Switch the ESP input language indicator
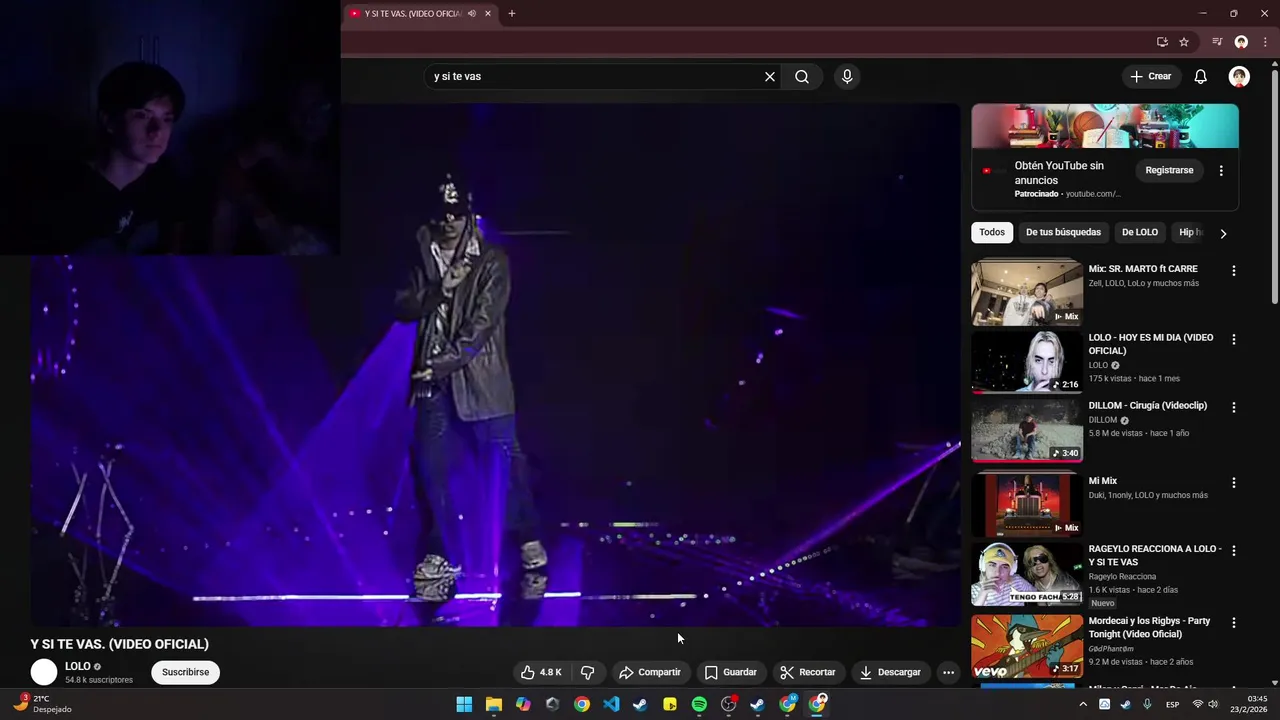 click(x=1173, y=704)
